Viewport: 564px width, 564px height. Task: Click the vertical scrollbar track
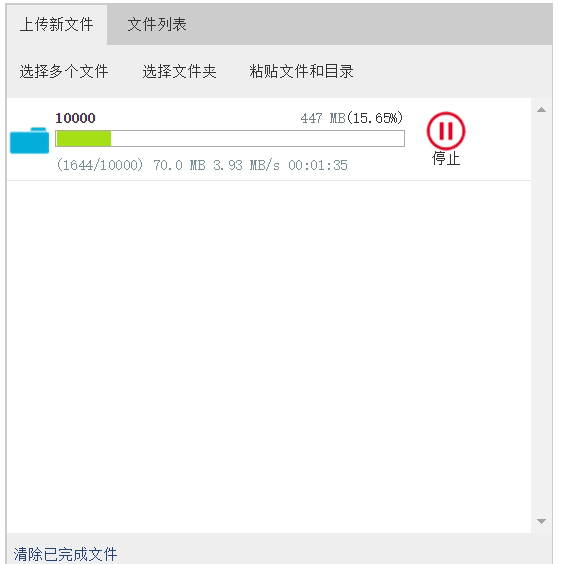[x=541, y=315]
